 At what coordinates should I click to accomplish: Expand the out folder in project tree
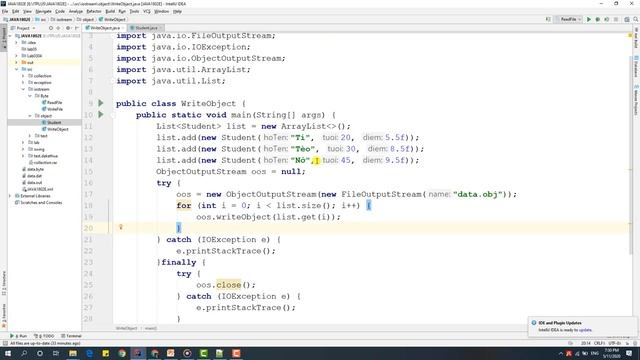pyautogui.click(x=17, y=62)
